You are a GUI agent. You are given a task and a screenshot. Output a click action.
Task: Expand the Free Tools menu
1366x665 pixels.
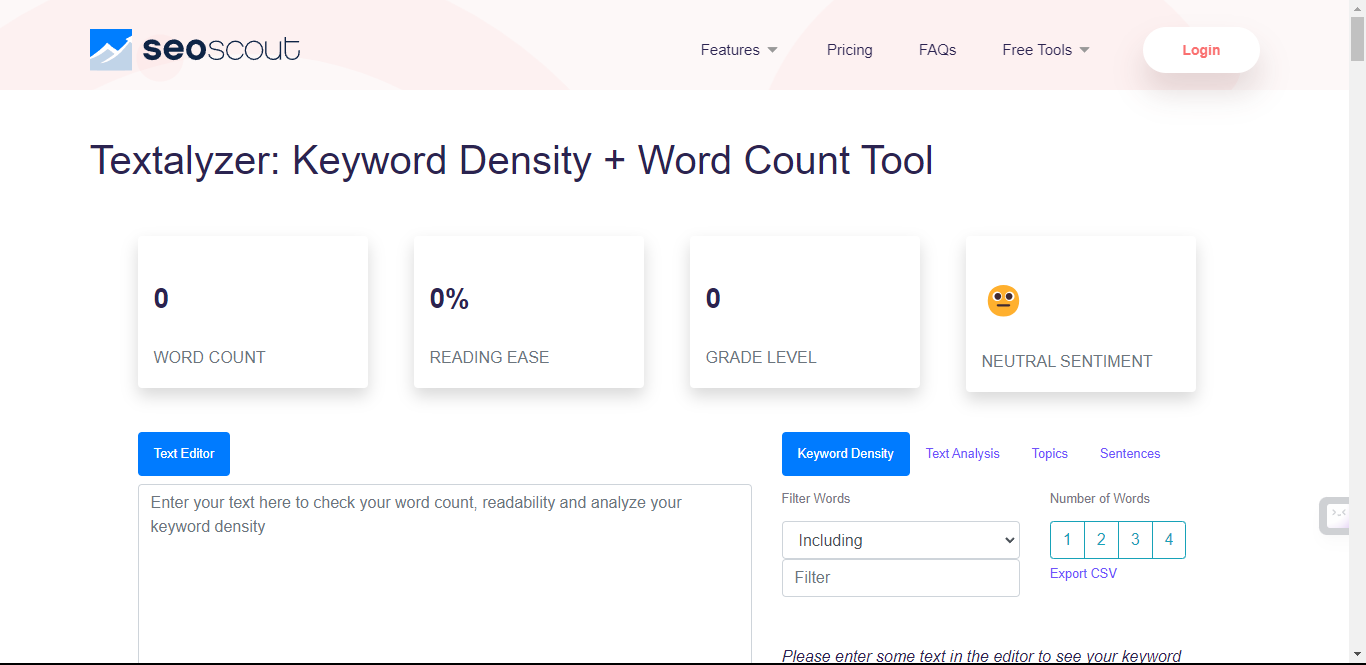tap(1046, 50)
